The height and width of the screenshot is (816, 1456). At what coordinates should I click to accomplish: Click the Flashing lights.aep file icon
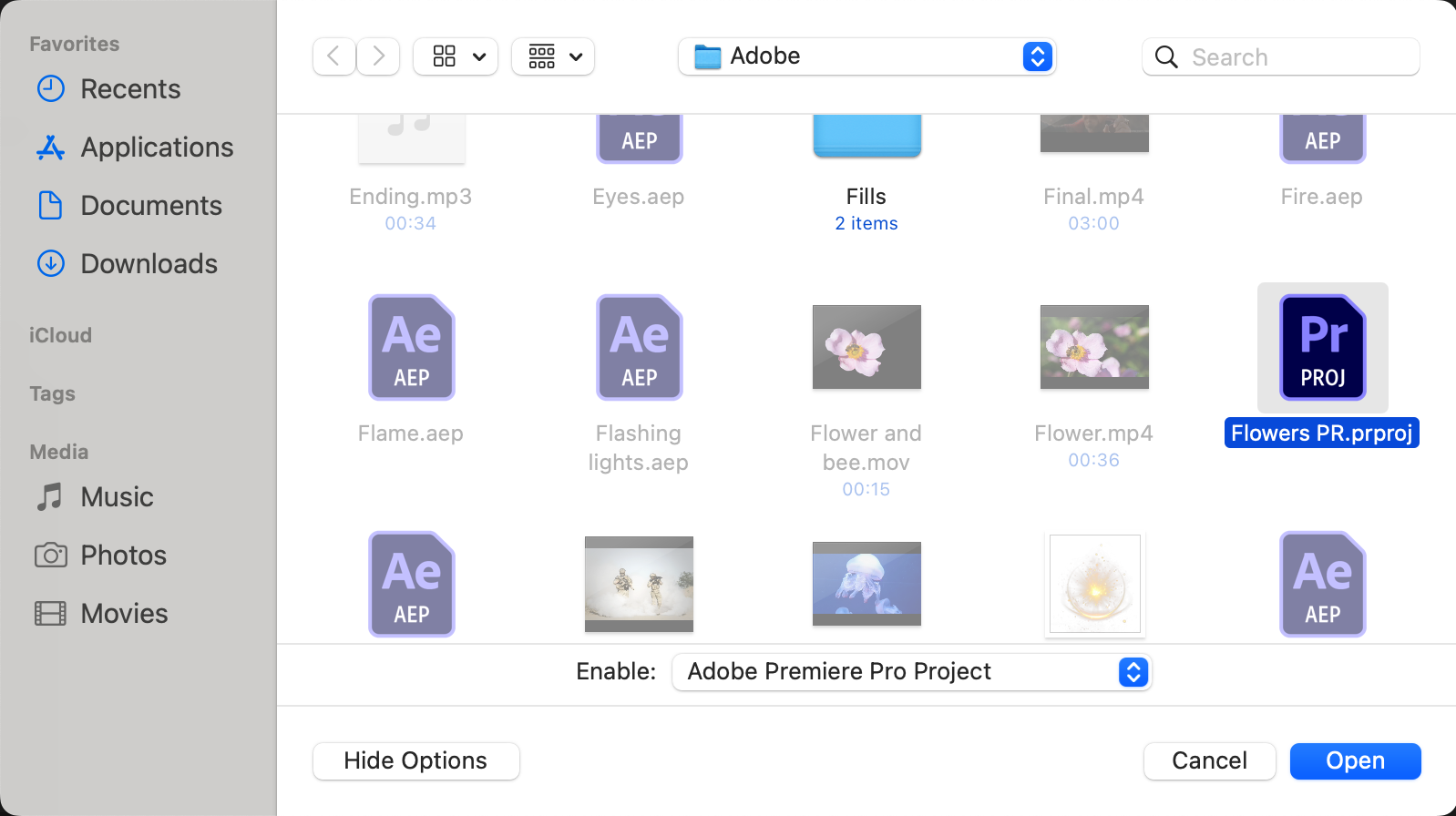(639, 348)
